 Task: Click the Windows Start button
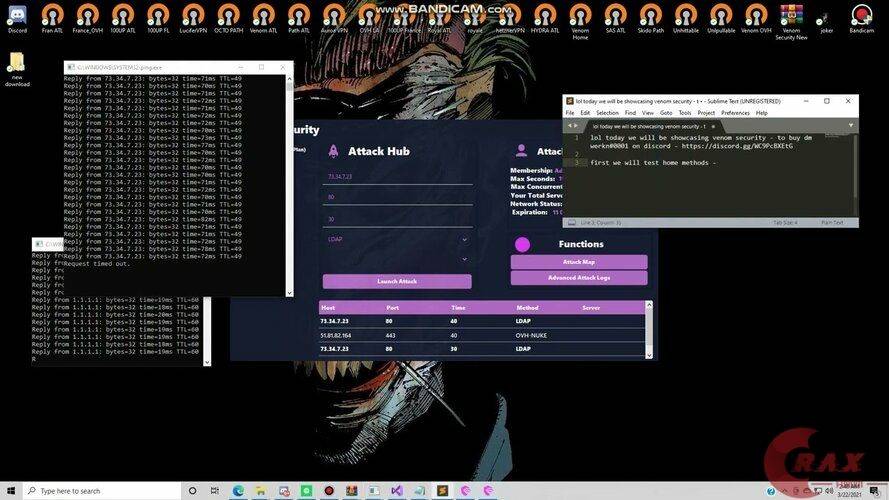[11, 490]
